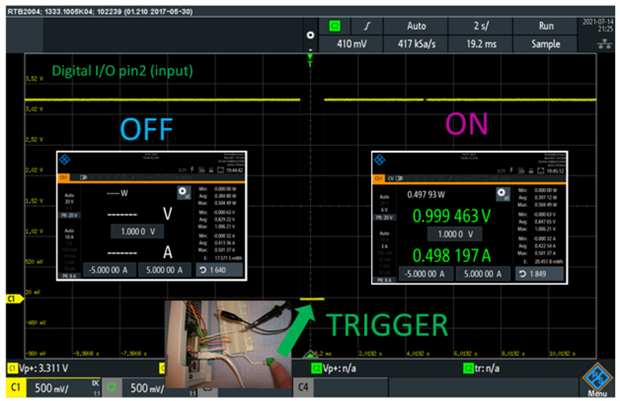Adjust the 410 mV trigger level
The width and height of the screenshot is (620, 401).
click(x=351, y=44)
